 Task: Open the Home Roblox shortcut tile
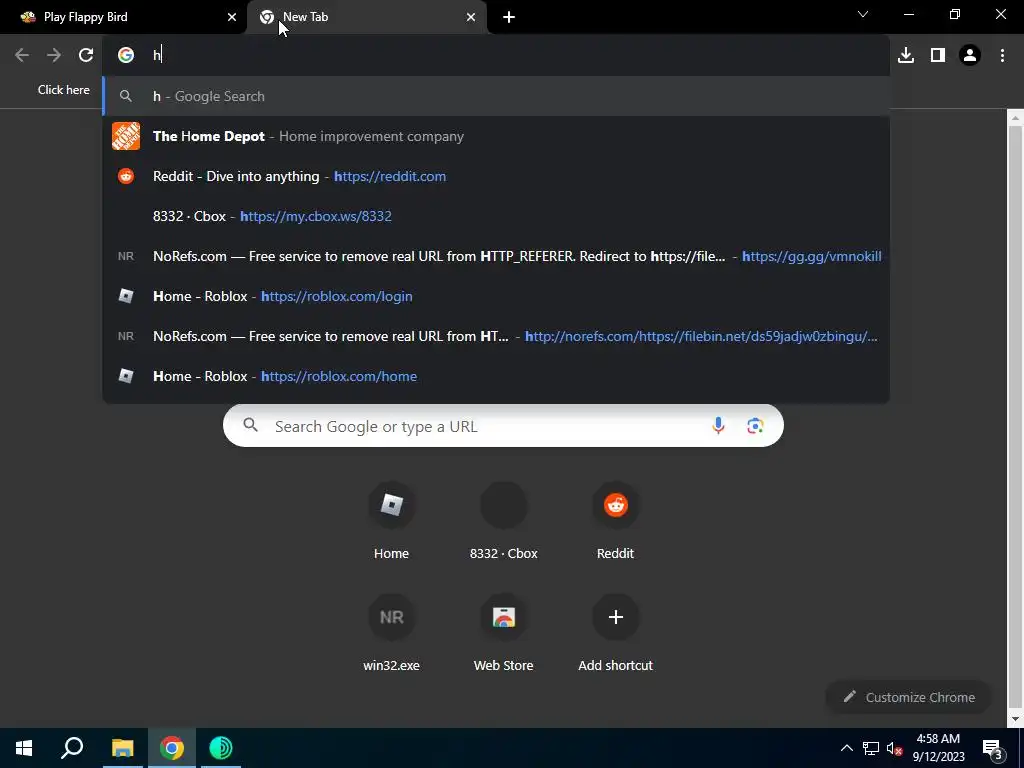(391, 522)
